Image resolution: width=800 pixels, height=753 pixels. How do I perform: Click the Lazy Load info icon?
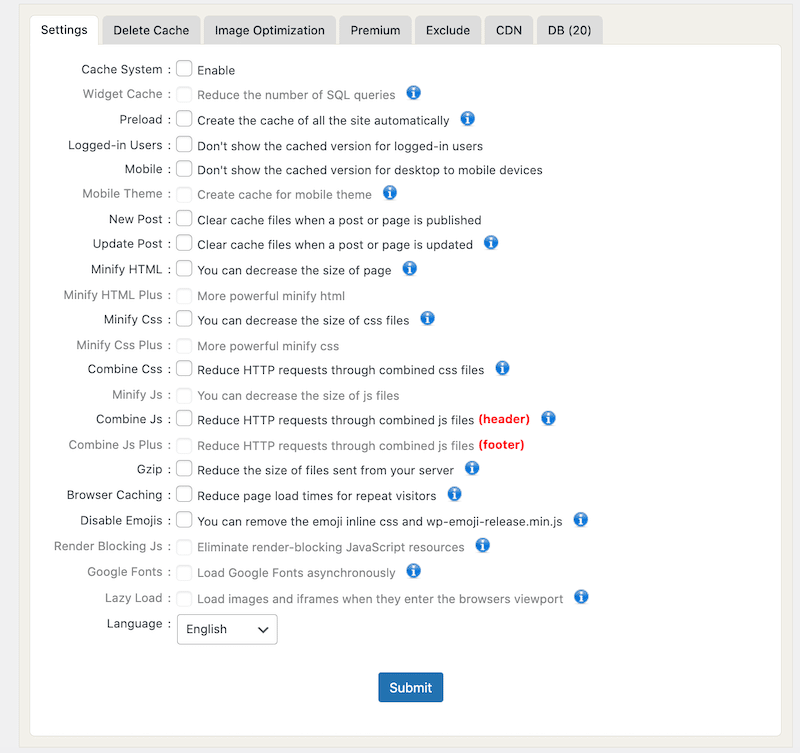(x=580, y=597)
